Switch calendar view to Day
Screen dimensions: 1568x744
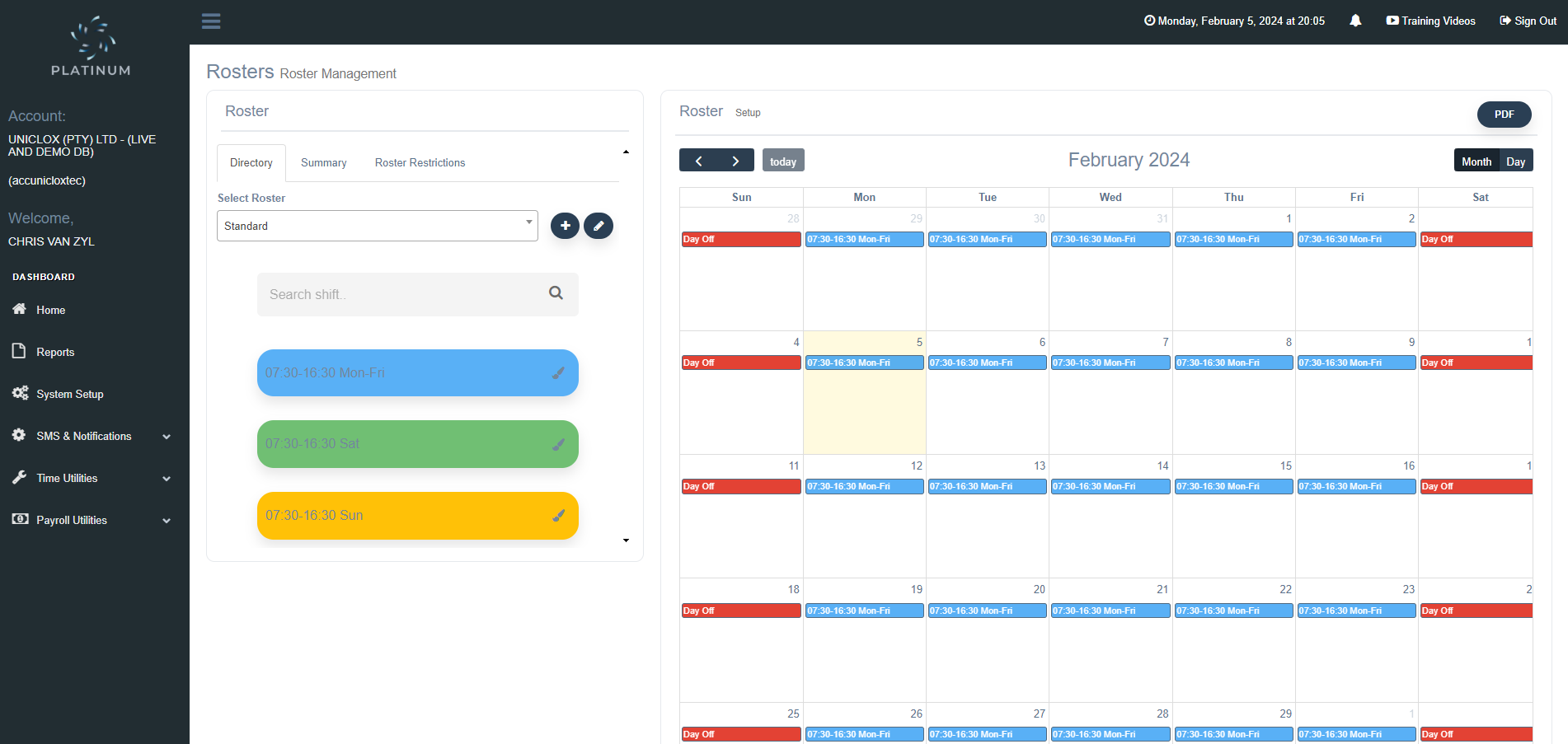pos(1516,161)
